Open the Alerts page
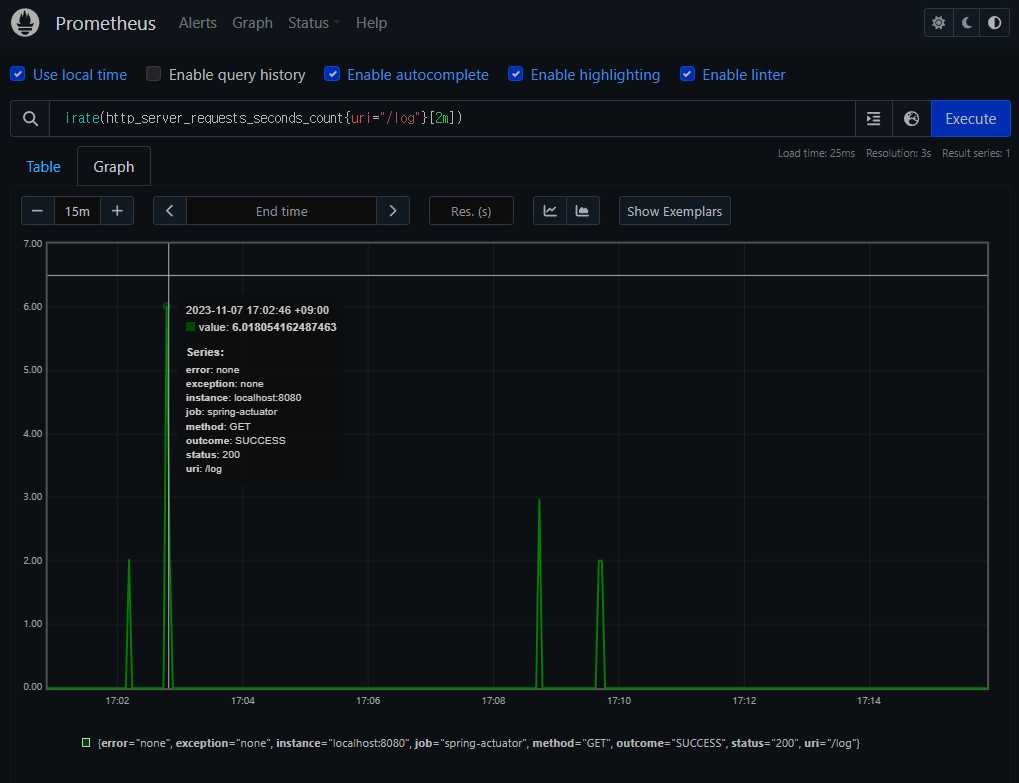 pos(198,23)
